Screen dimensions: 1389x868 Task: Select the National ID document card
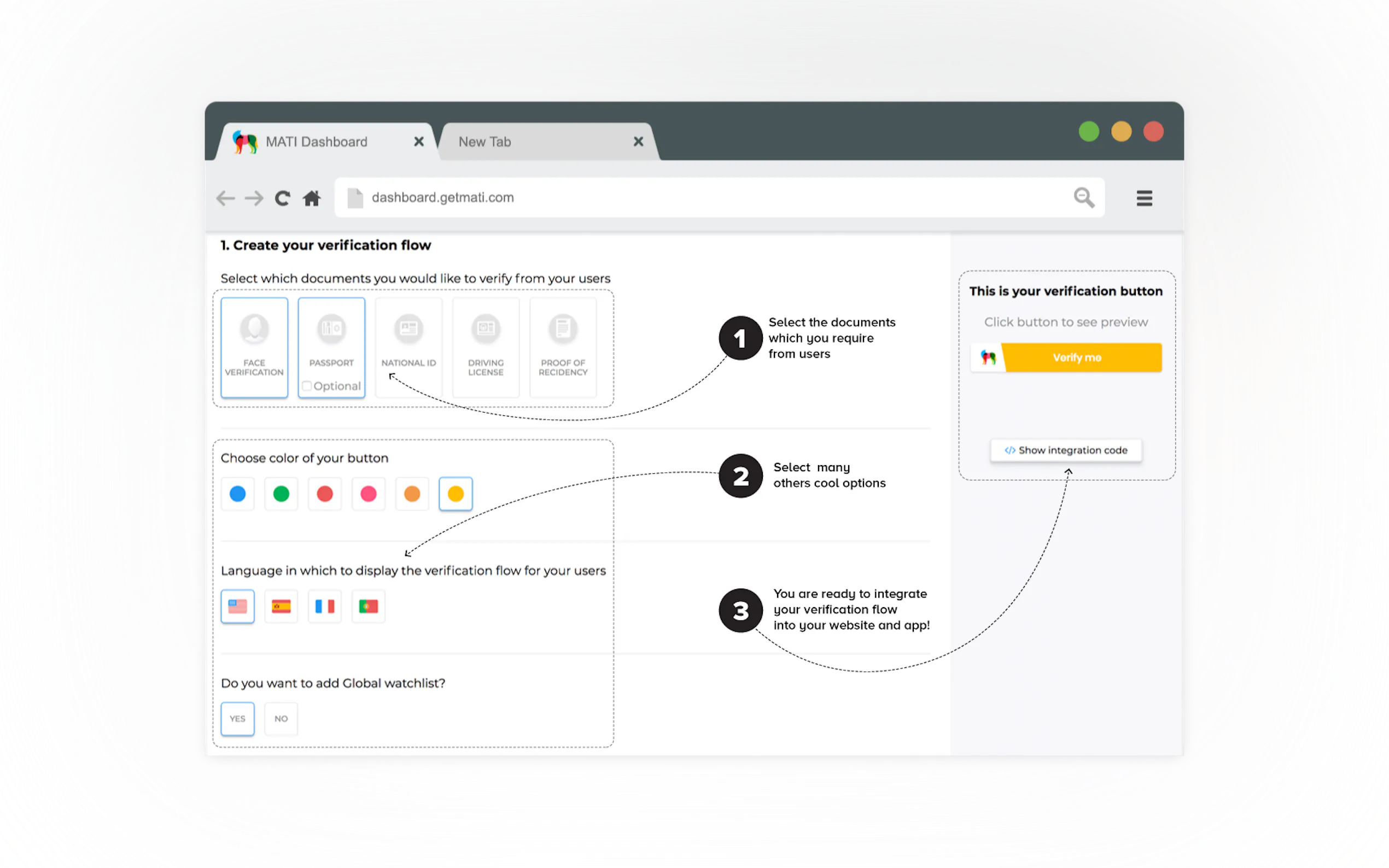pyautogui.click(x=408, y=347)
